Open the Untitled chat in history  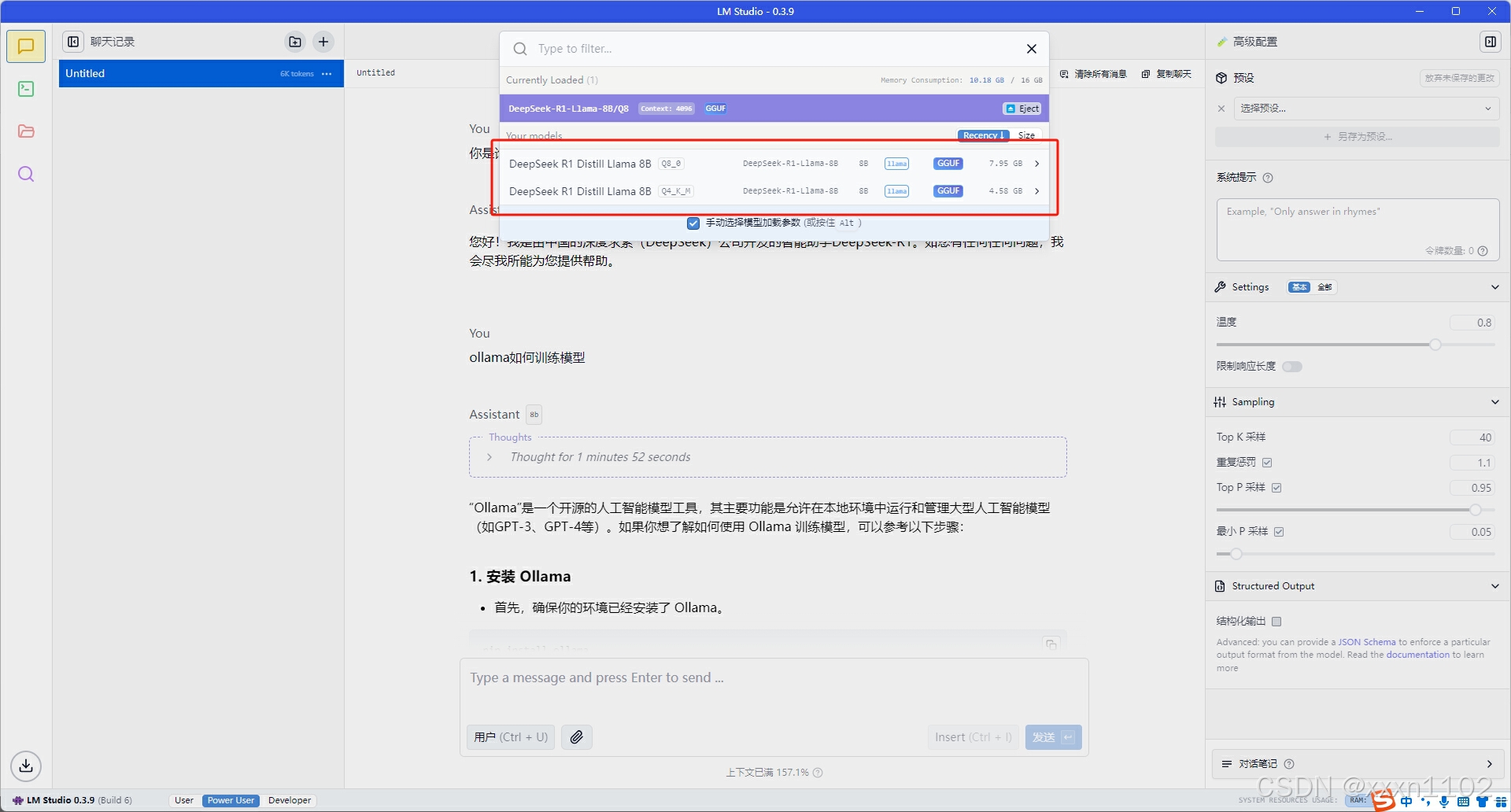201,74
